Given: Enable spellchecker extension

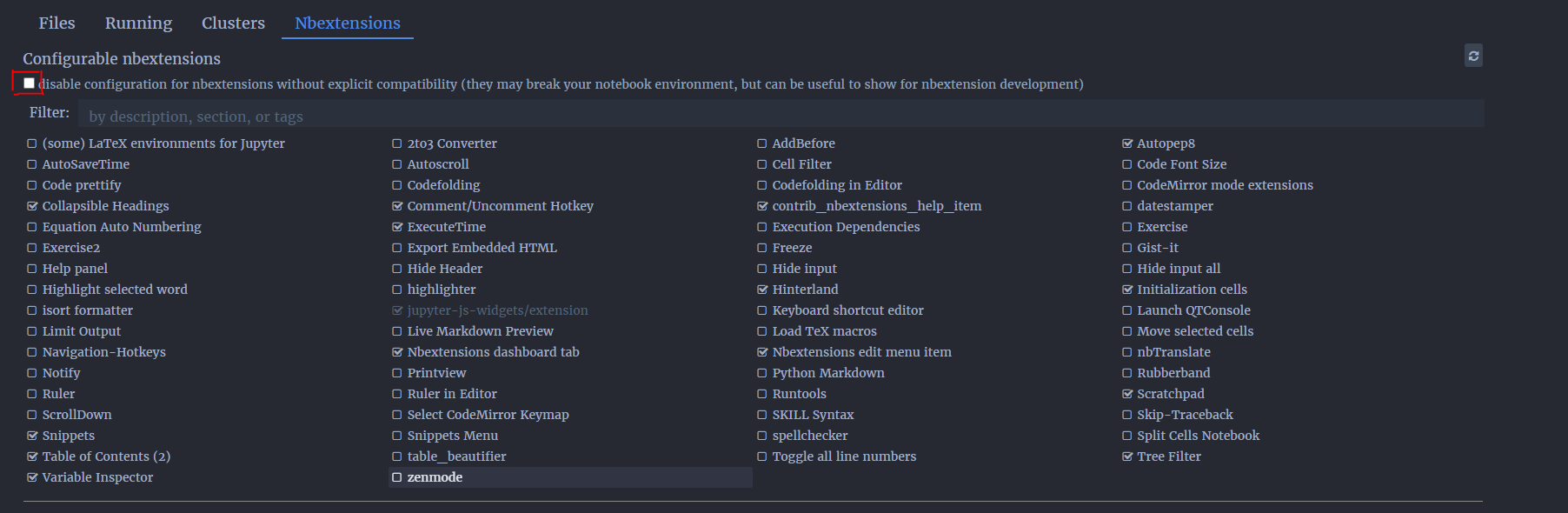Looking at the screenshot, I should pos(762,436).
